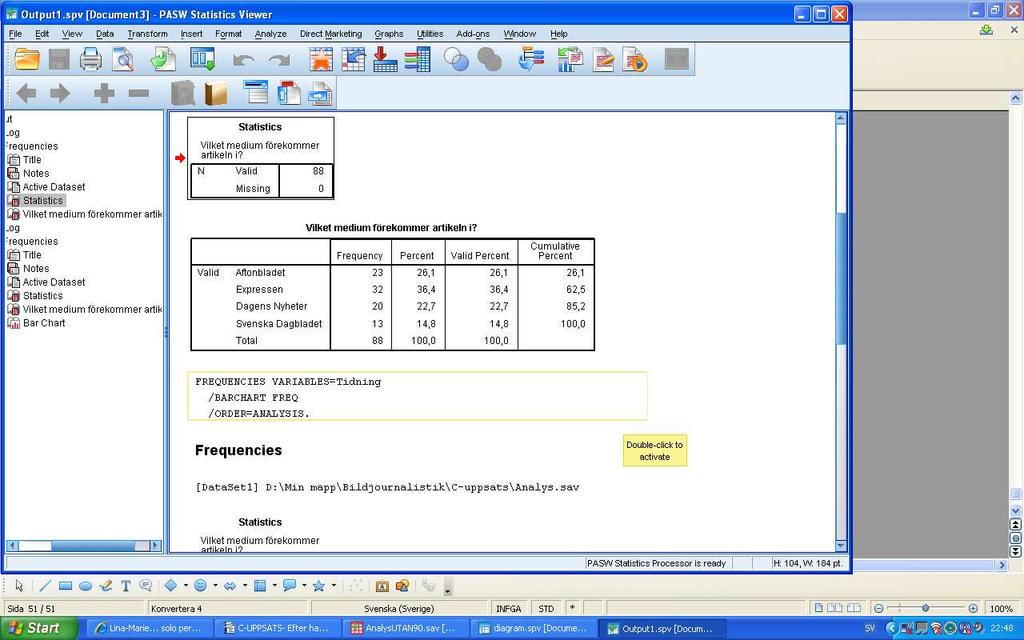
Task: Select the Text T tool
Action: click(125, 586)
